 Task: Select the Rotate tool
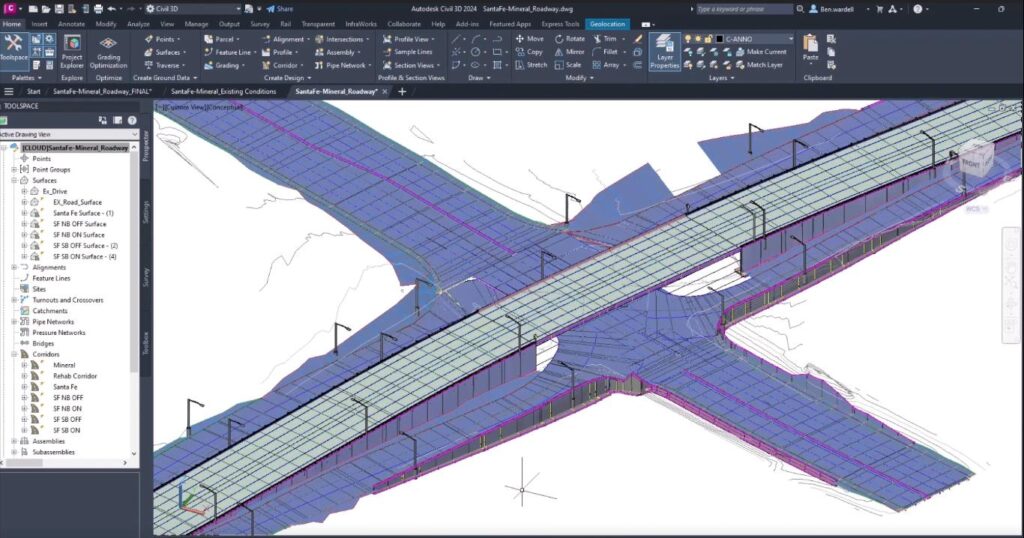(x=568, y=39)
